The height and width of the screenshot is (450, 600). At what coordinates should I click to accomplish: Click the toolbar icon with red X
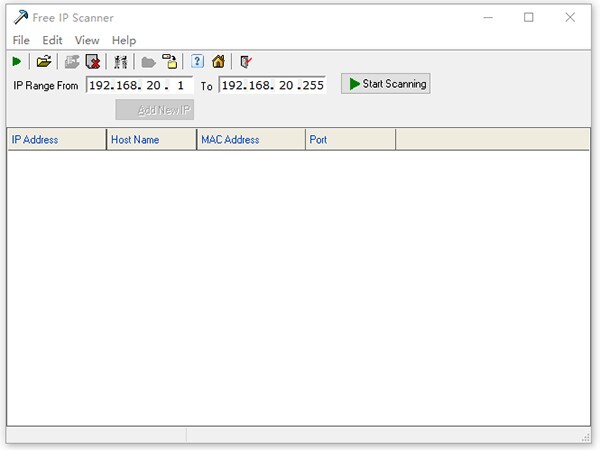(92, 62)
